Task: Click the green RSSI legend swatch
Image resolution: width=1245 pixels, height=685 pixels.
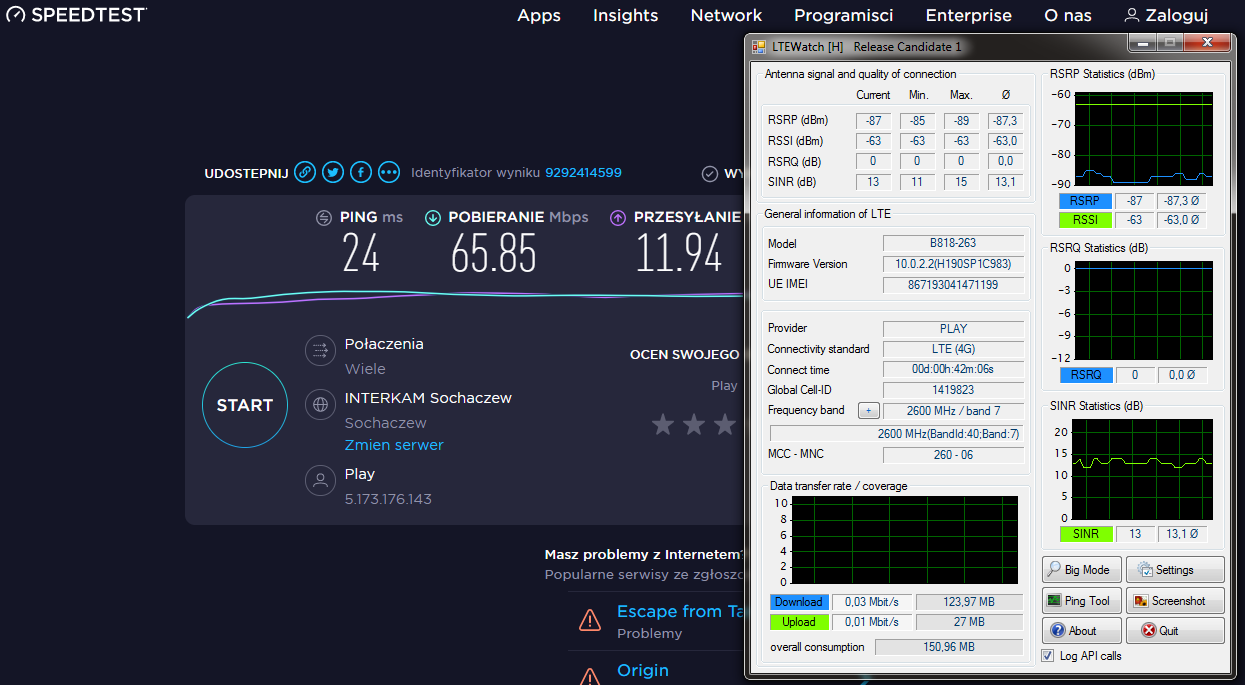Action: [x=1085, y=220]
